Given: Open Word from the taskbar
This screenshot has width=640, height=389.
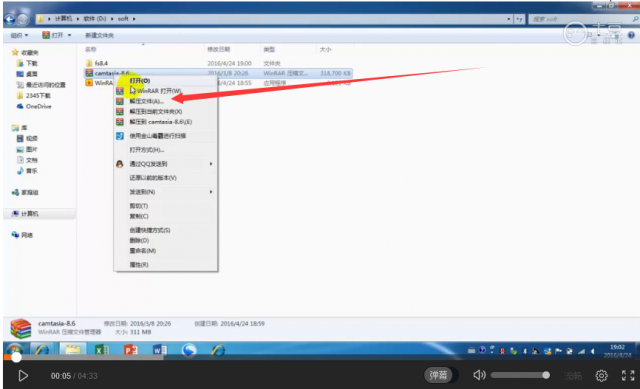Looking at the screenshot, I should (160, 350).
